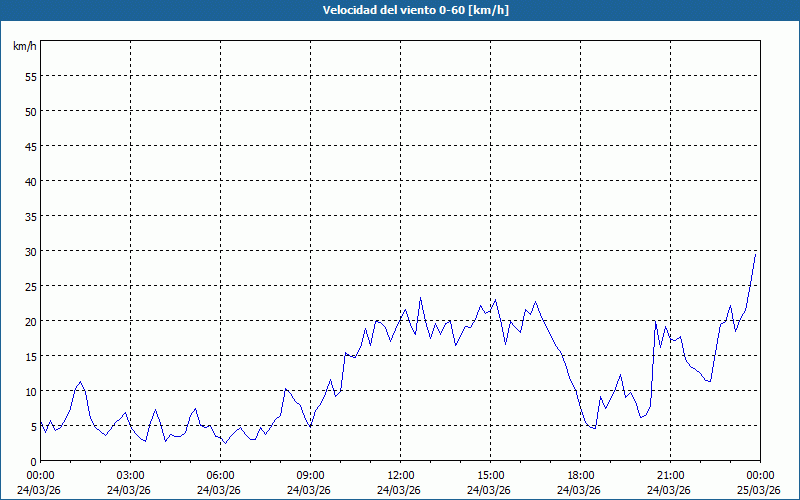Select the 18:00 x-axis time marker
800x500 pixels.
(580, 475)
